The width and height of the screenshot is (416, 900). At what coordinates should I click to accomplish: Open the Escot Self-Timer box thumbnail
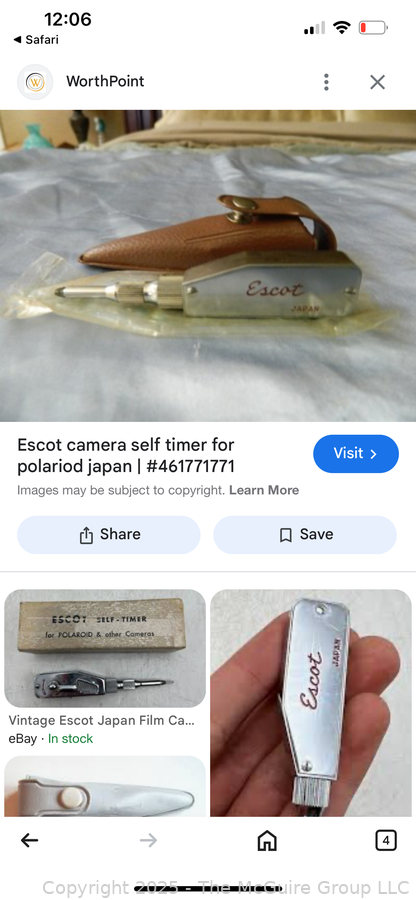point(105,648)
